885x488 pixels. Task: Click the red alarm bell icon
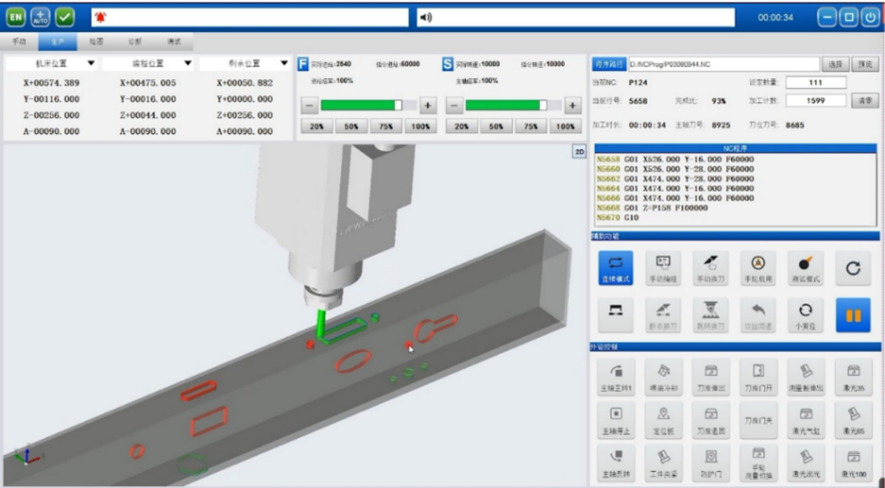100,17
